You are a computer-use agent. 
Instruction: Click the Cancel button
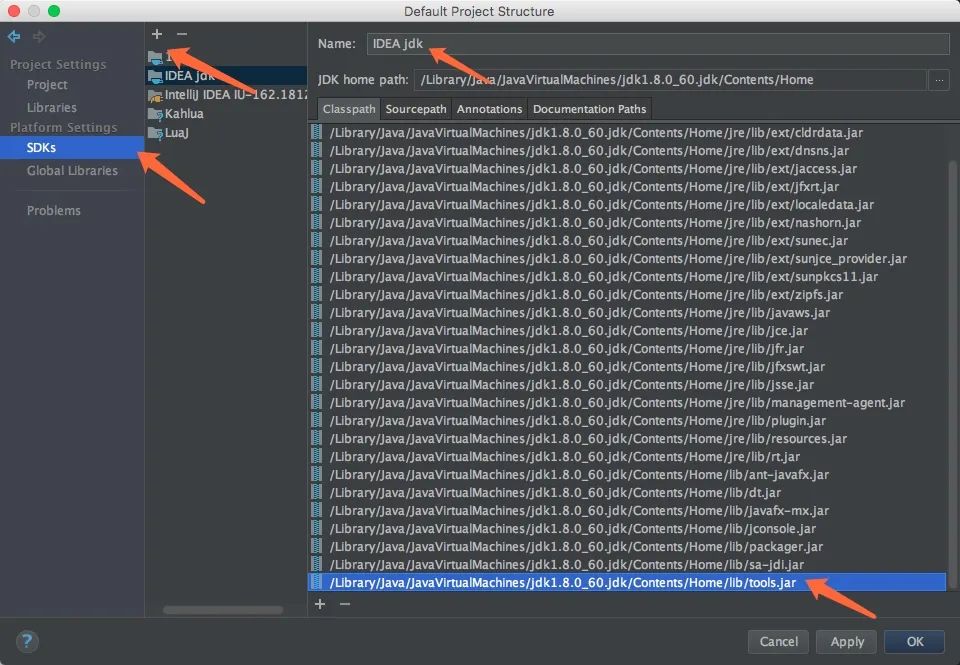[778, 641]
